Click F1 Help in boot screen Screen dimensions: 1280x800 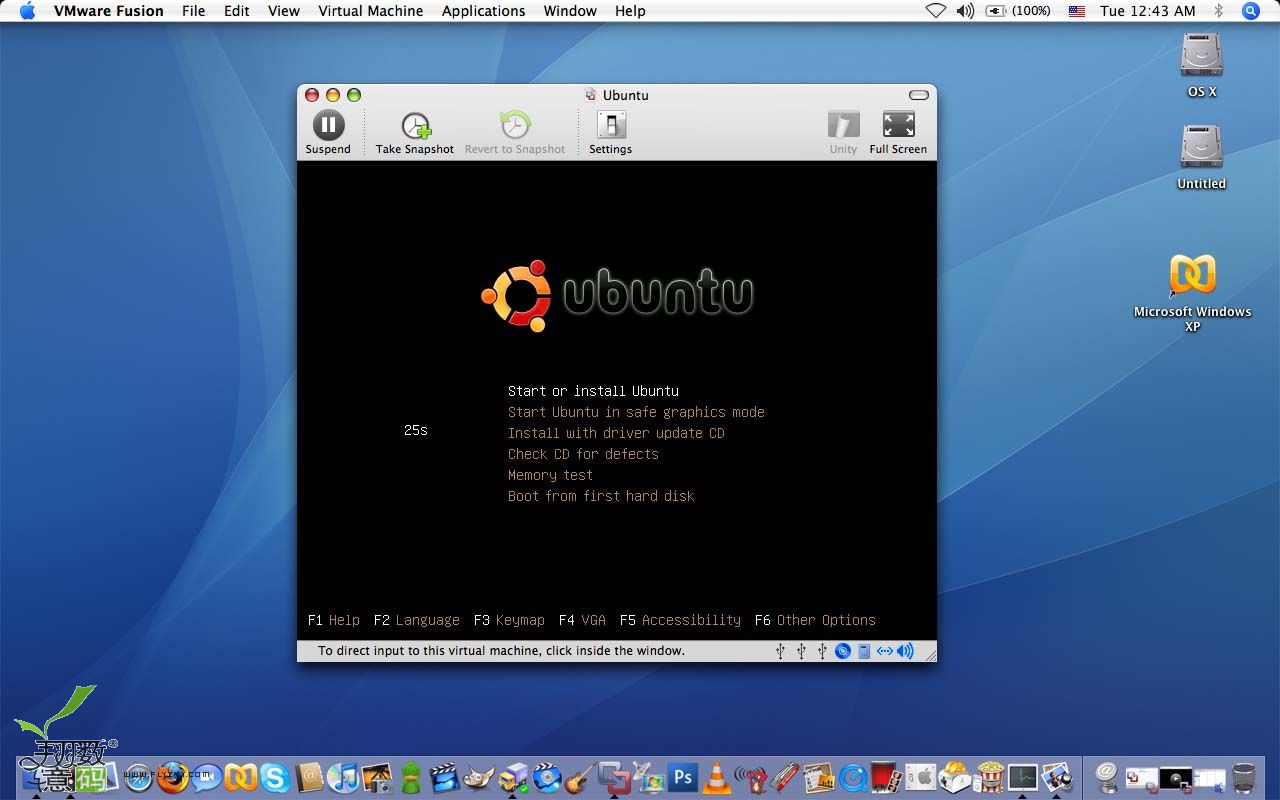[x=334, y=620]
